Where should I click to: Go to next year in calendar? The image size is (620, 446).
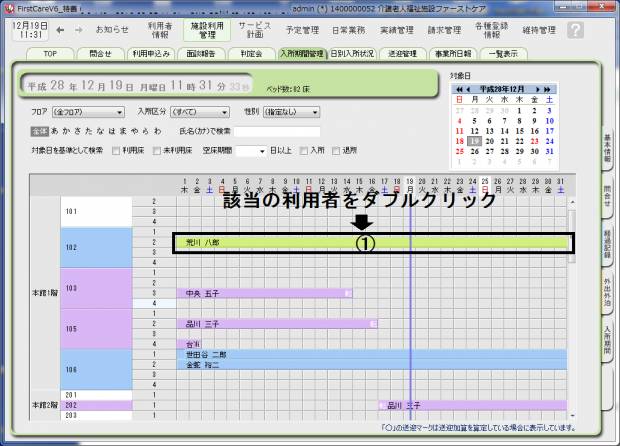[x=550, y=89]
